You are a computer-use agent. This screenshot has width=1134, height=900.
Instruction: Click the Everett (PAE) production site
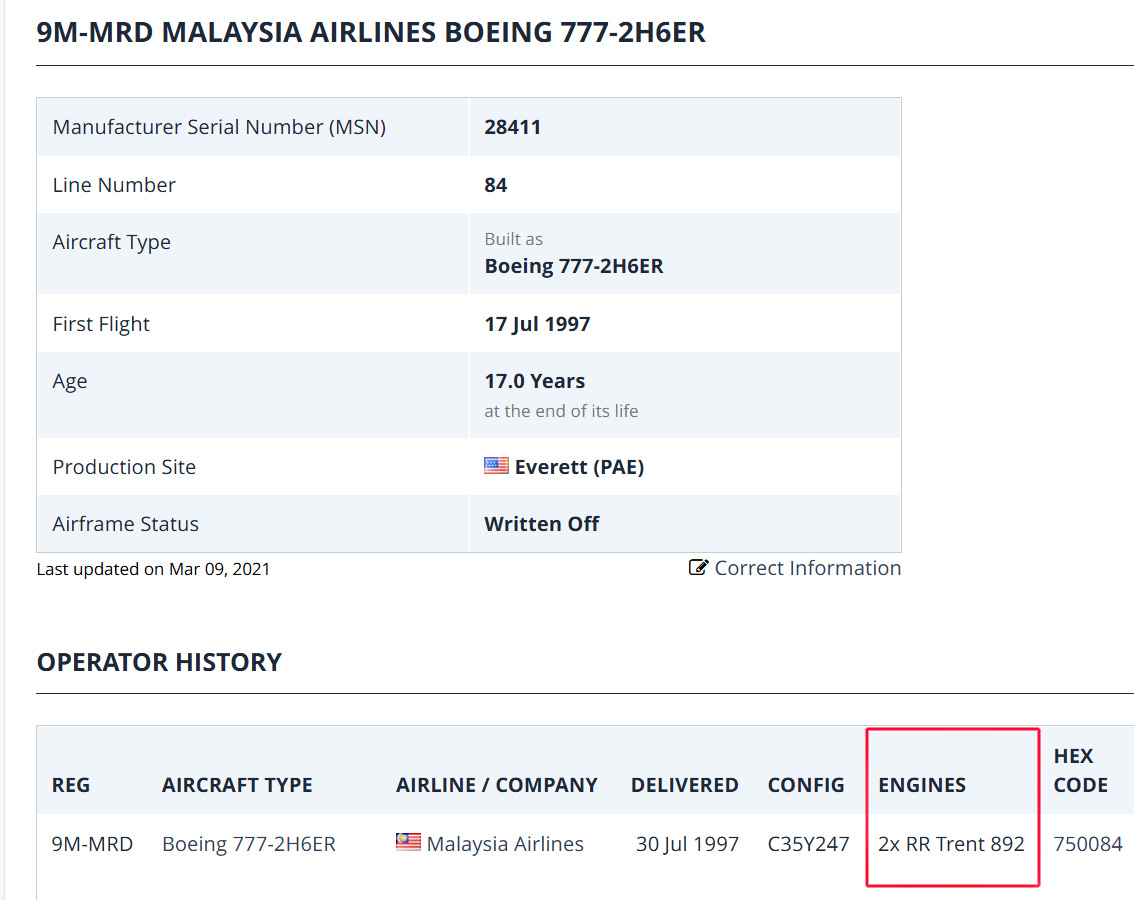579,467
